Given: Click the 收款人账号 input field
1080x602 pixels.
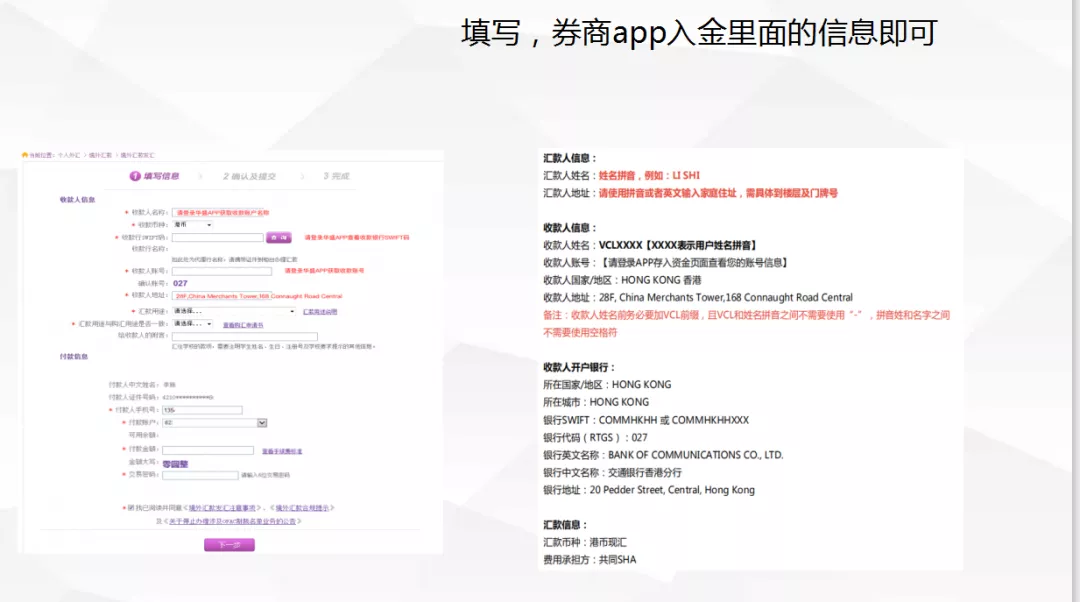Looking at the screenshot, I should (x=222, y=271).
